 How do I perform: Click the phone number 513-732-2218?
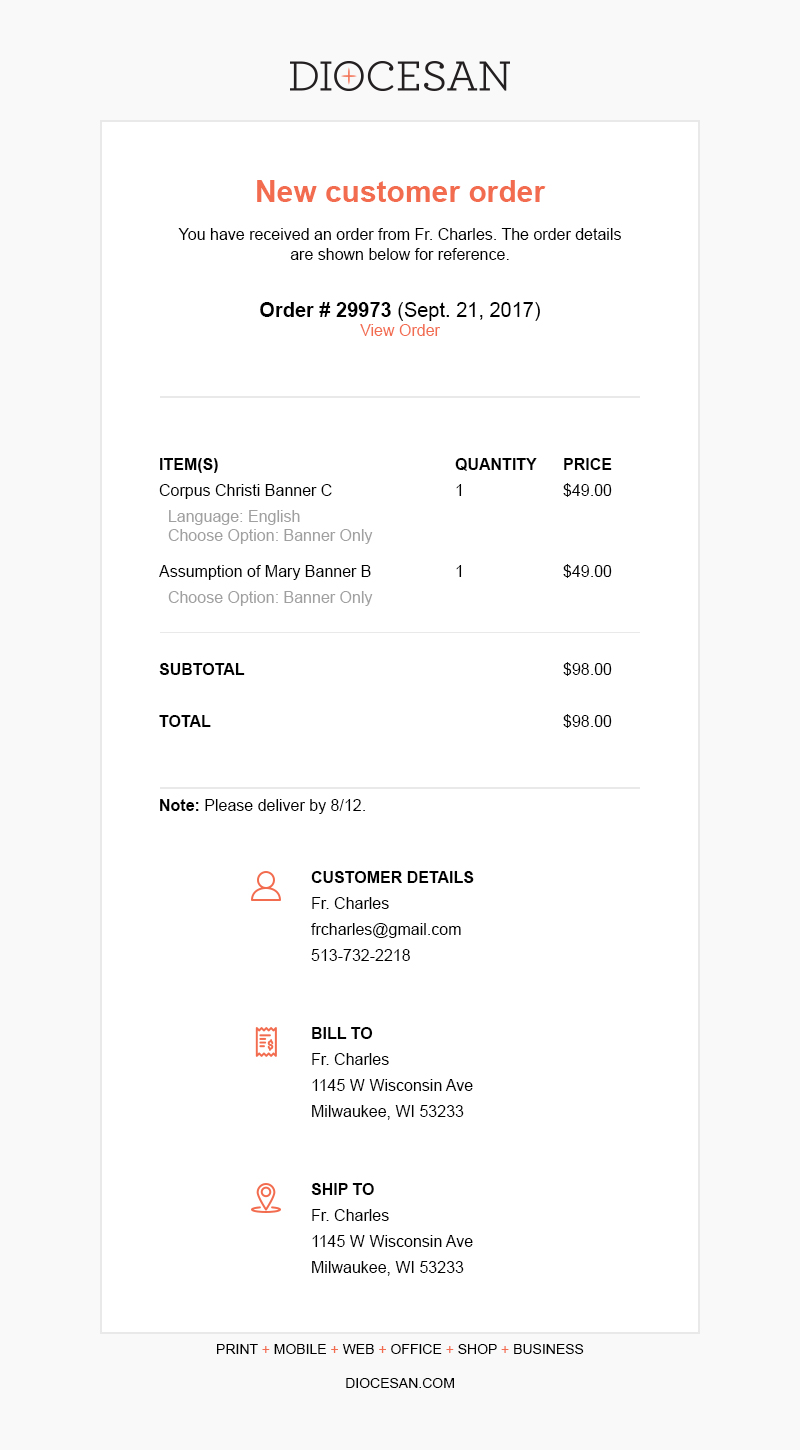click(x=361, y=955)
